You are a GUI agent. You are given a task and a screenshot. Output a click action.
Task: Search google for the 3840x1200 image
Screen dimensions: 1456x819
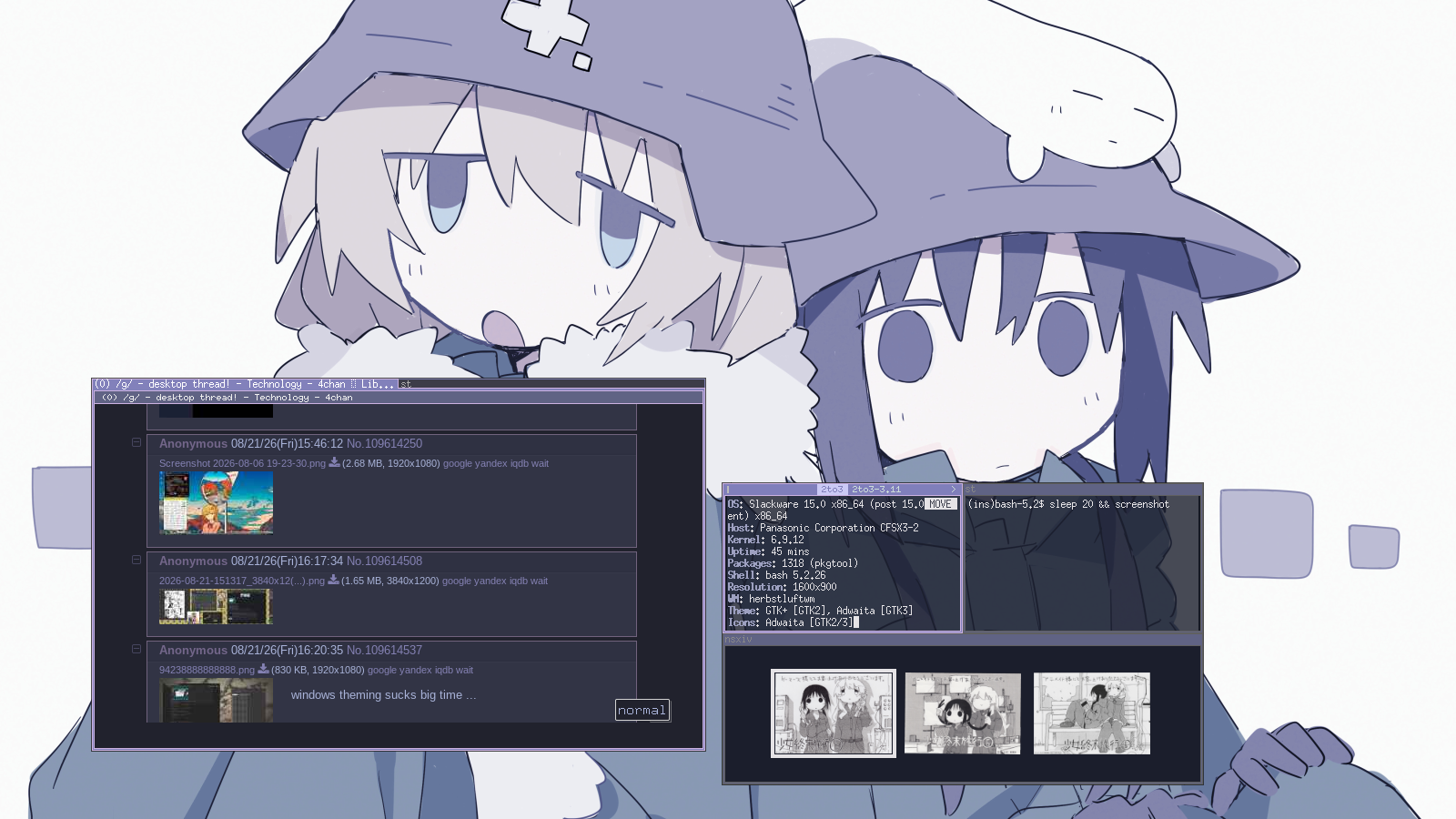pos(457,581)
